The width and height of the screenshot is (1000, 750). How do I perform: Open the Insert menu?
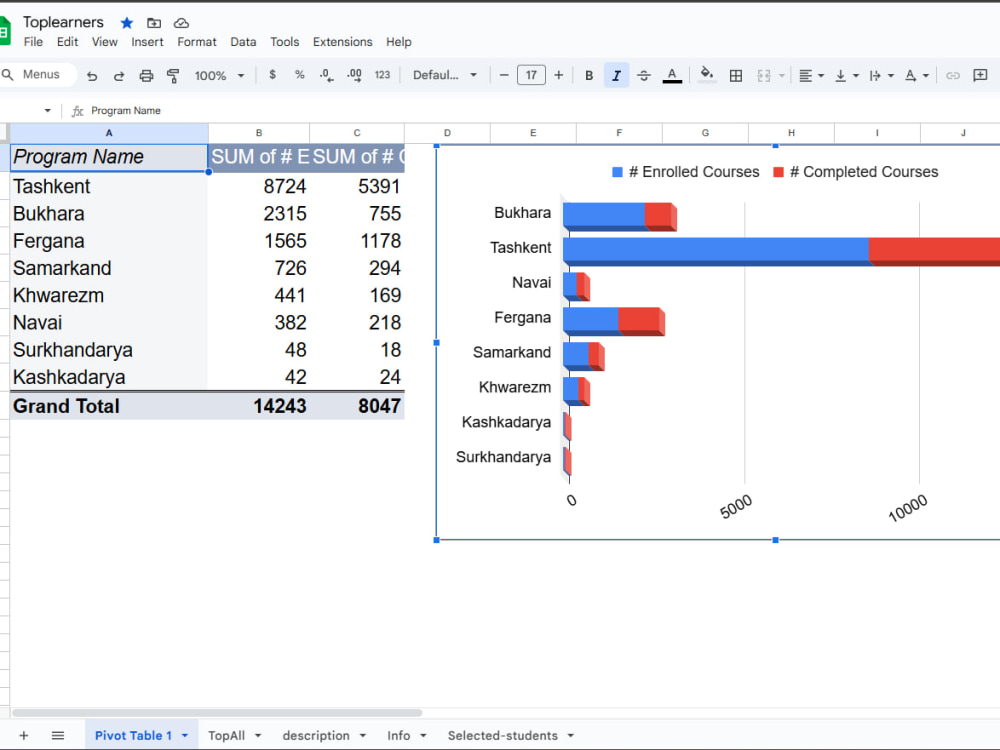pyautogui.click(x=147, y=41)
